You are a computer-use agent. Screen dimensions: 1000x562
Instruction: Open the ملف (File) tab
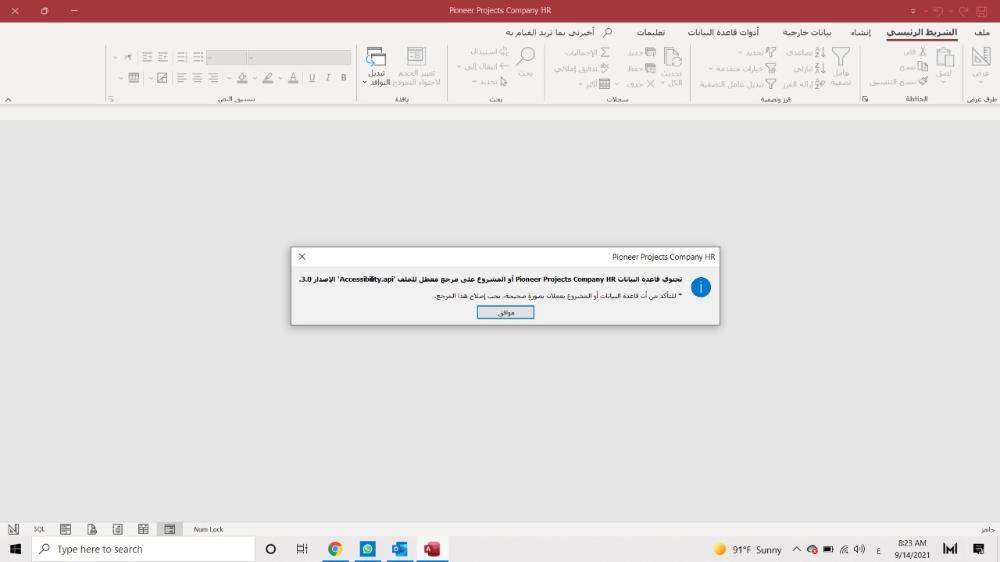pos(982,32)
